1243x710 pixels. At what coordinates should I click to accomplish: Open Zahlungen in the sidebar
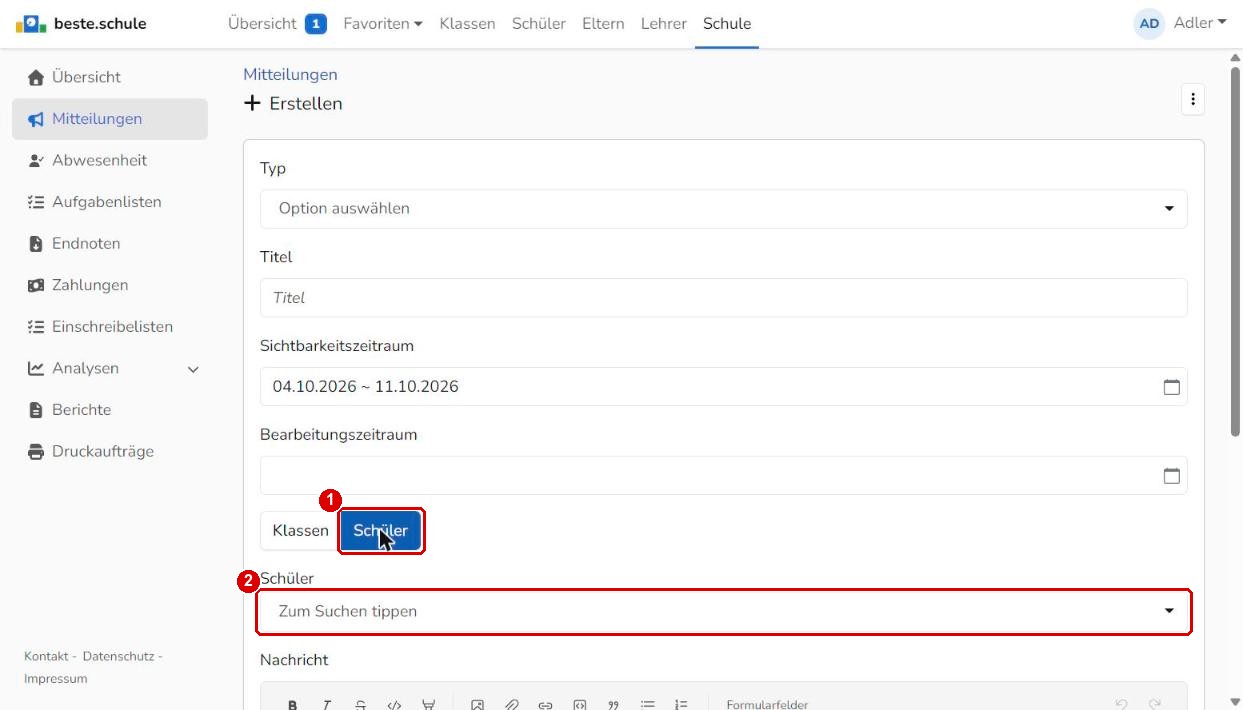pos(110,285)
